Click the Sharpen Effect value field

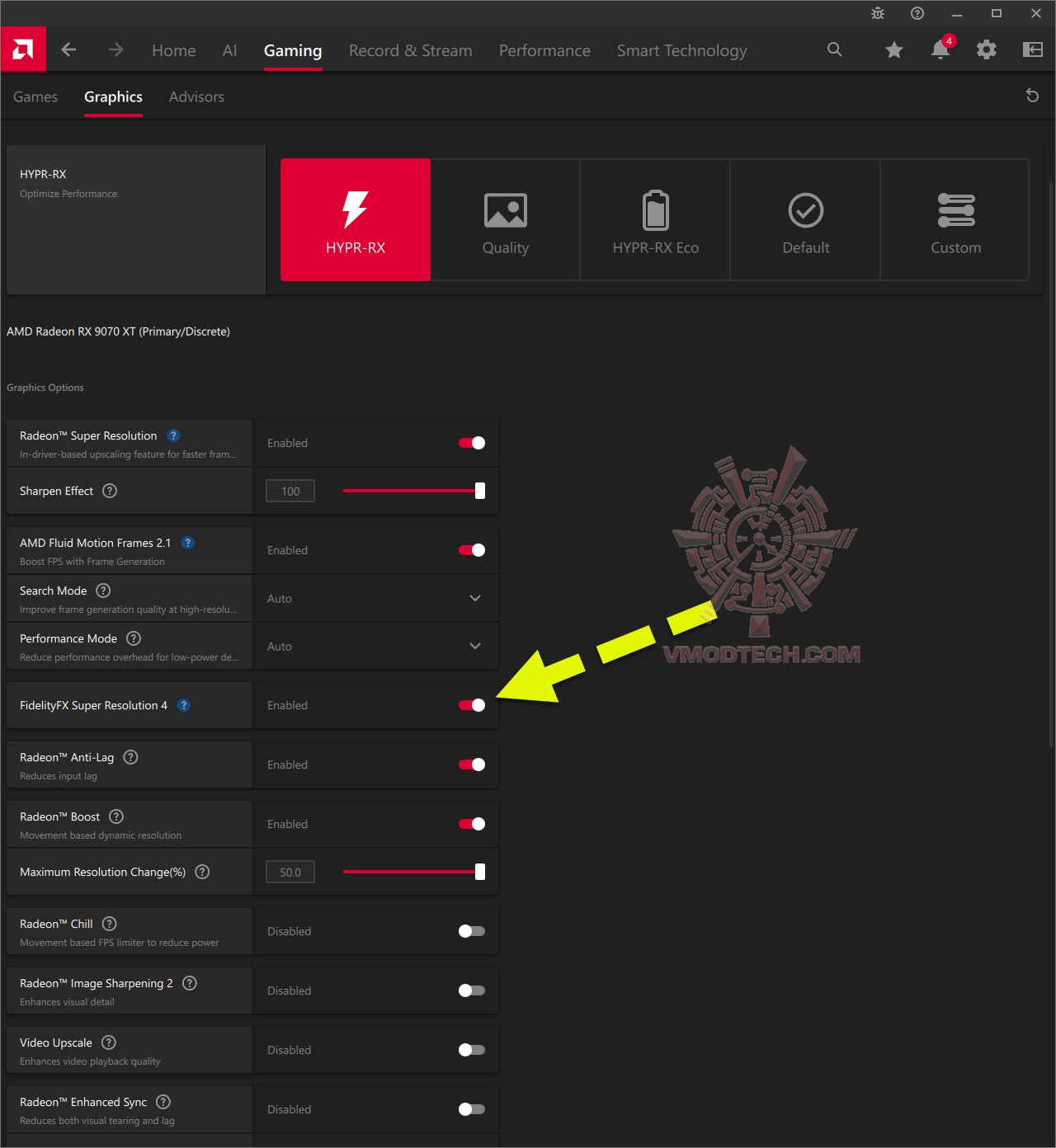click(x=290, y=491)
